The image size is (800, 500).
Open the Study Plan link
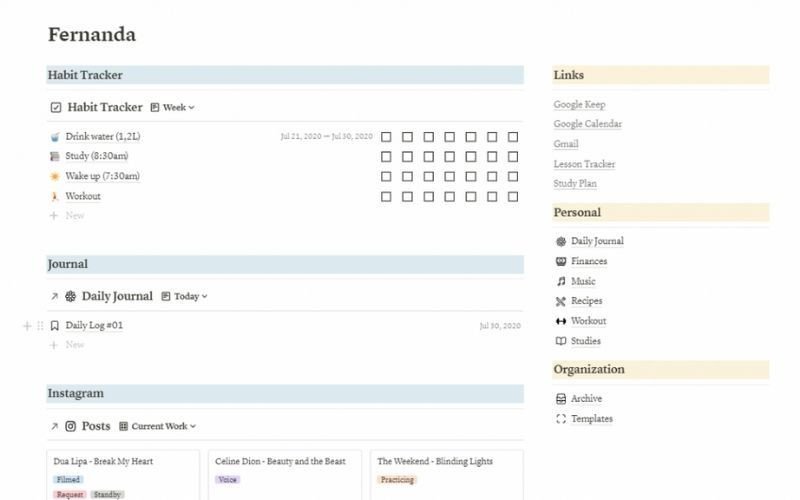[x=575, y=184]
